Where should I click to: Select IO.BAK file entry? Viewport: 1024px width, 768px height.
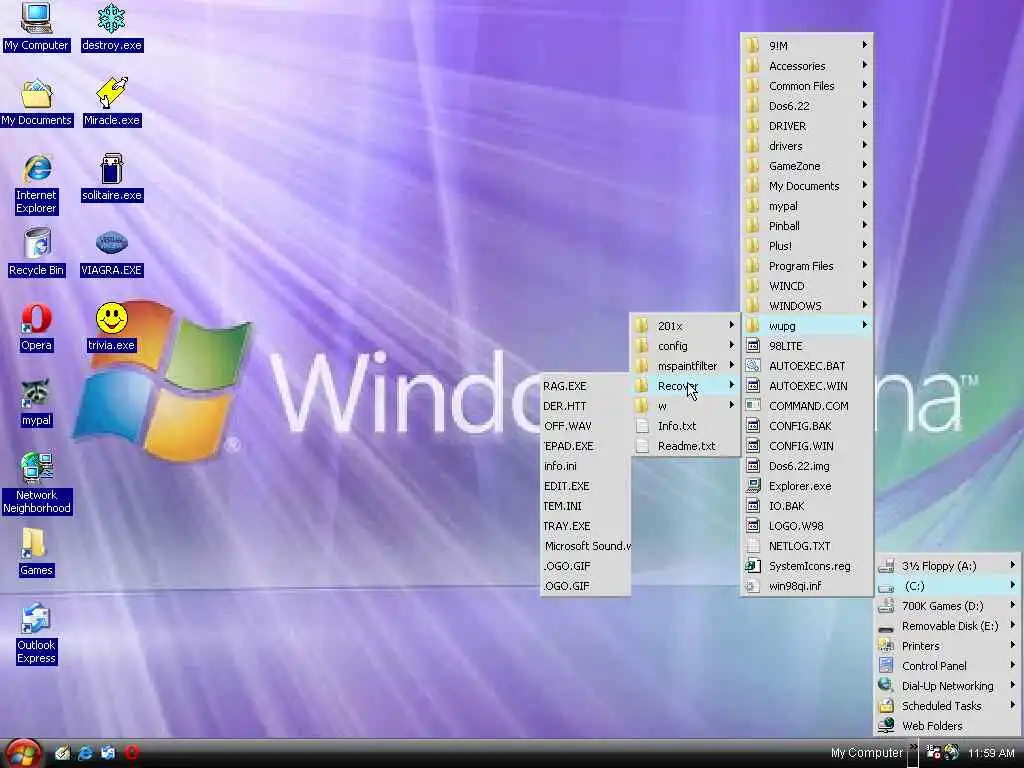point(807,505)
